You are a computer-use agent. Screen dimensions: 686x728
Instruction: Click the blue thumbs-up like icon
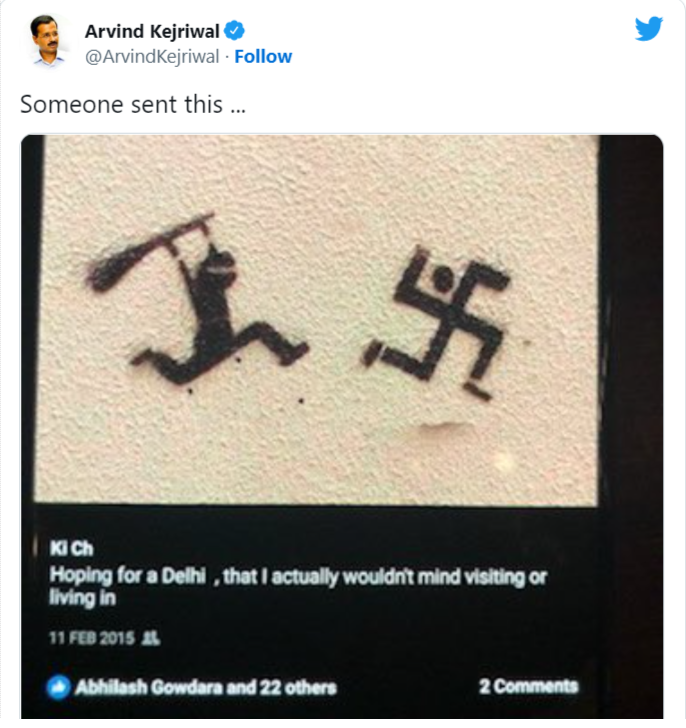pos(59,687)
